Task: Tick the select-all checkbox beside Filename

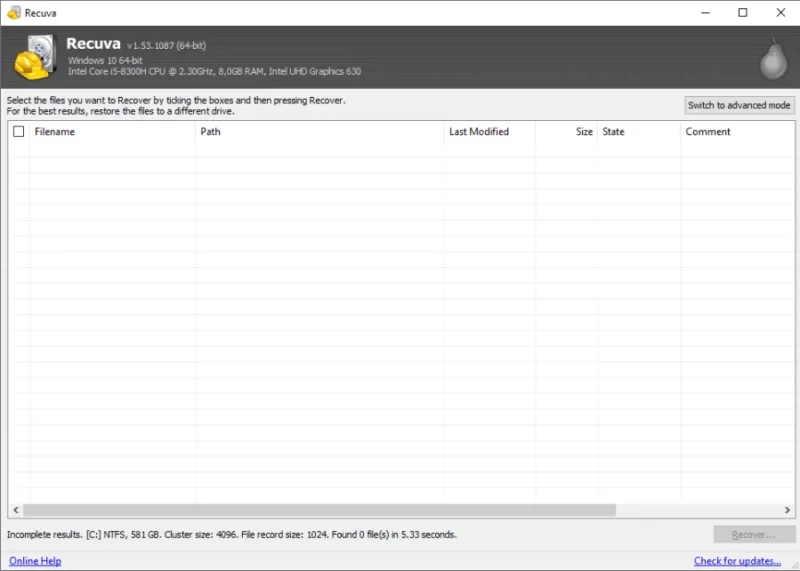Action: coord(19,132)
